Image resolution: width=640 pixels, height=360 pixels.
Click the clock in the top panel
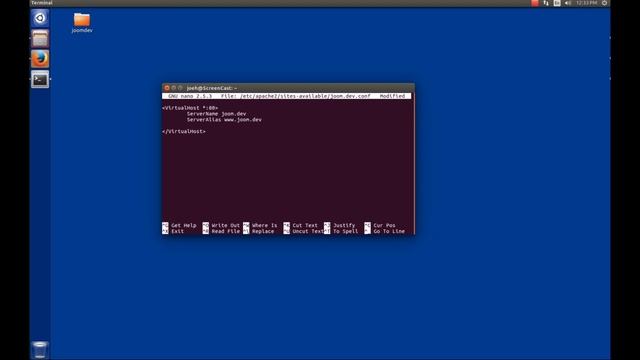pyautogui.click(x=587, y=3)
